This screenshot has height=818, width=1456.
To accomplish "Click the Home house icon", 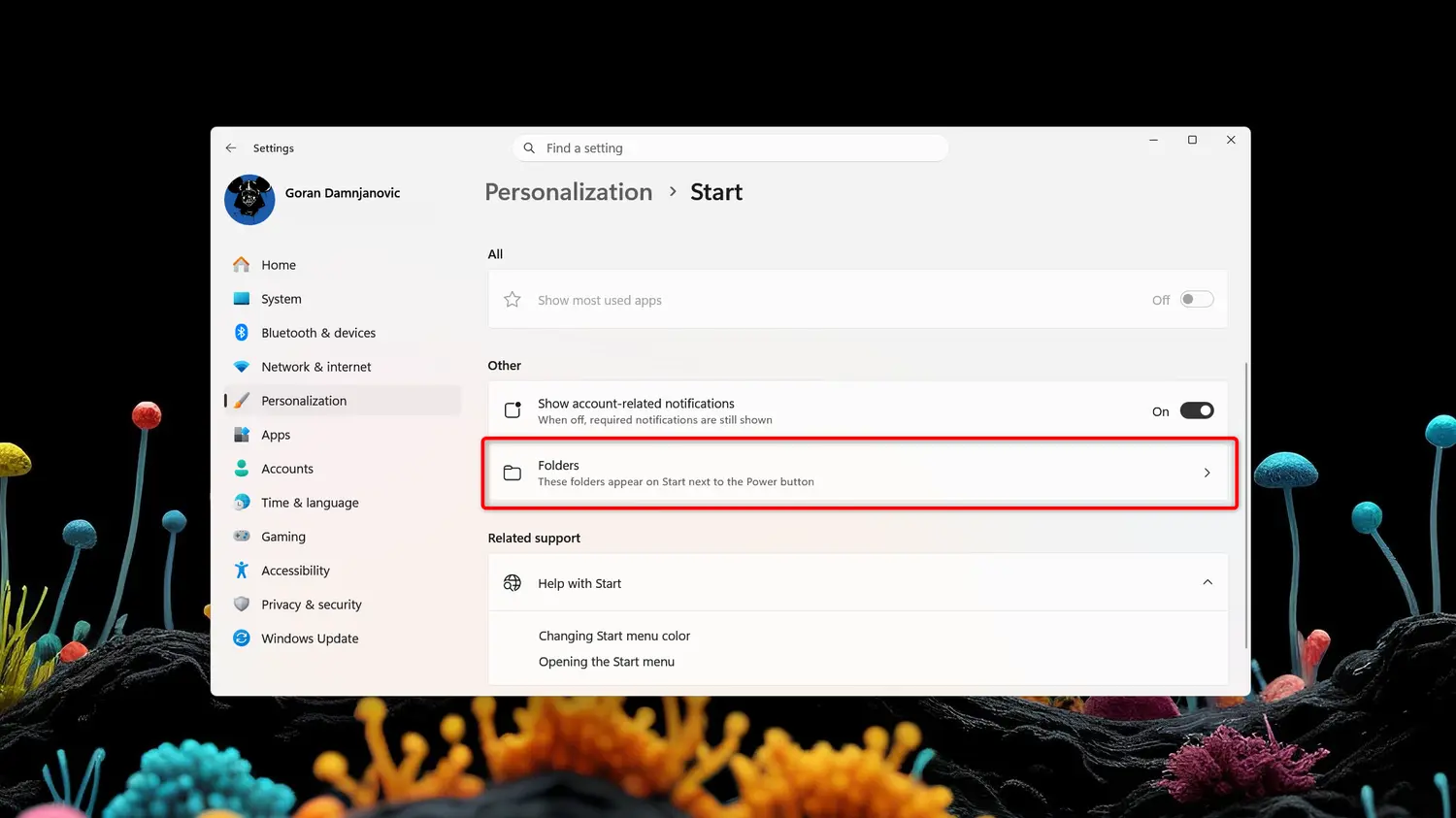I will pos(242,265).
